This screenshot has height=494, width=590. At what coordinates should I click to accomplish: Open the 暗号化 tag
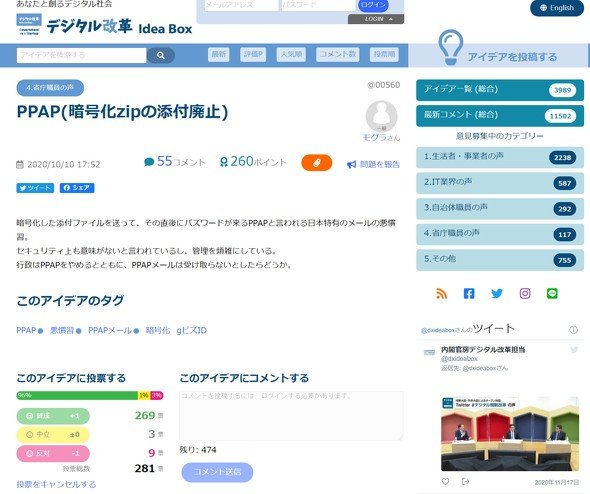pos(158,330)
